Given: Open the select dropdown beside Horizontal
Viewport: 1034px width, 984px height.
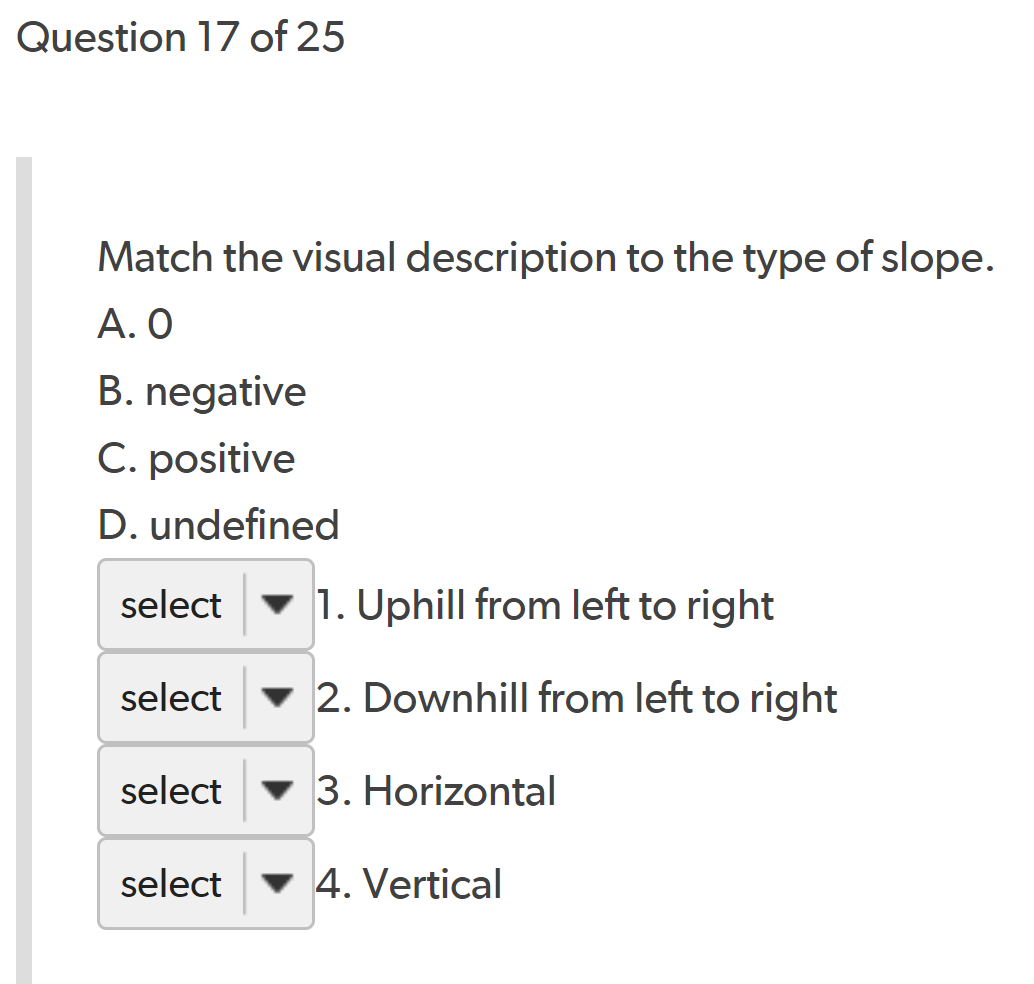Looking at the screenshot, I should (206, 791).
